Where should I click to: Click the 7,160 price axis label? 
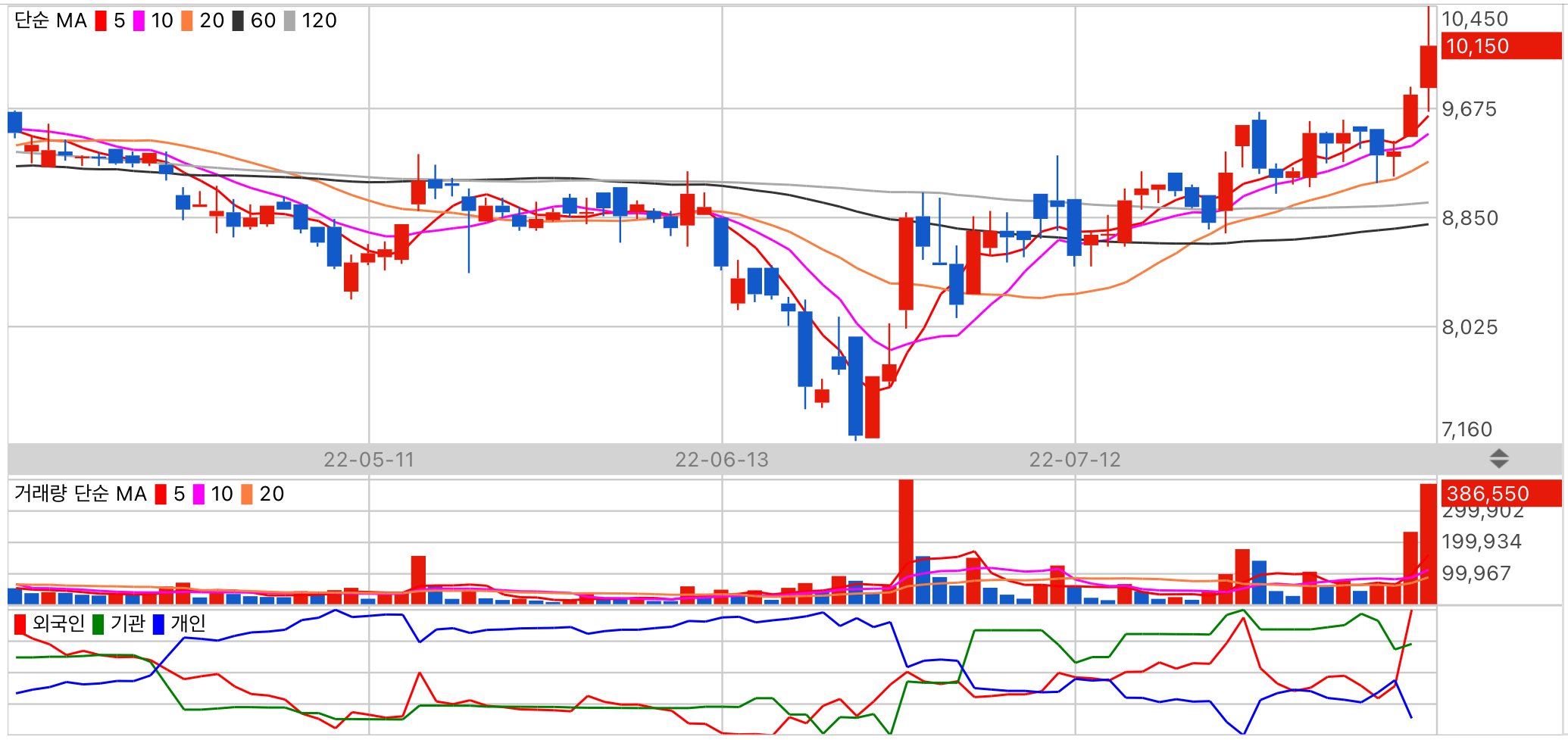pyautogui.click(x=1467, y=429)
